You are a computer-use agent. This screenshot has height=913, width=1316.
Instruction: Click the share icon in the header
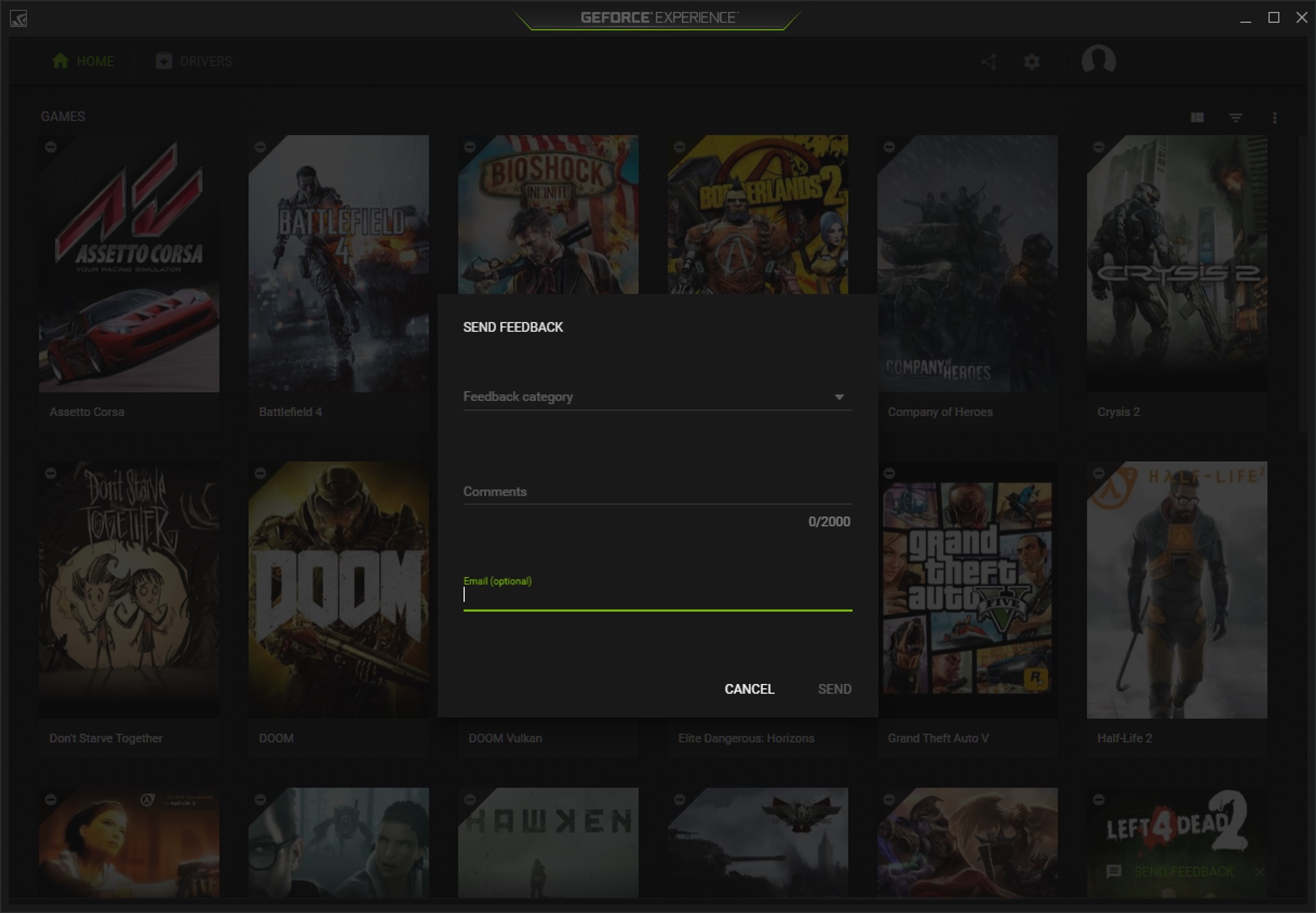pos(988,62)
